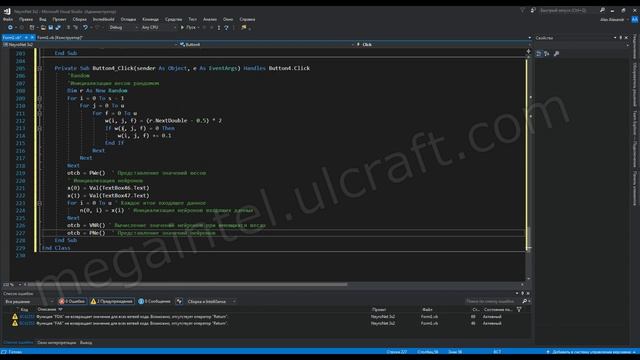Click Пуск start button label
640x360 pixels.
[191, 27]
